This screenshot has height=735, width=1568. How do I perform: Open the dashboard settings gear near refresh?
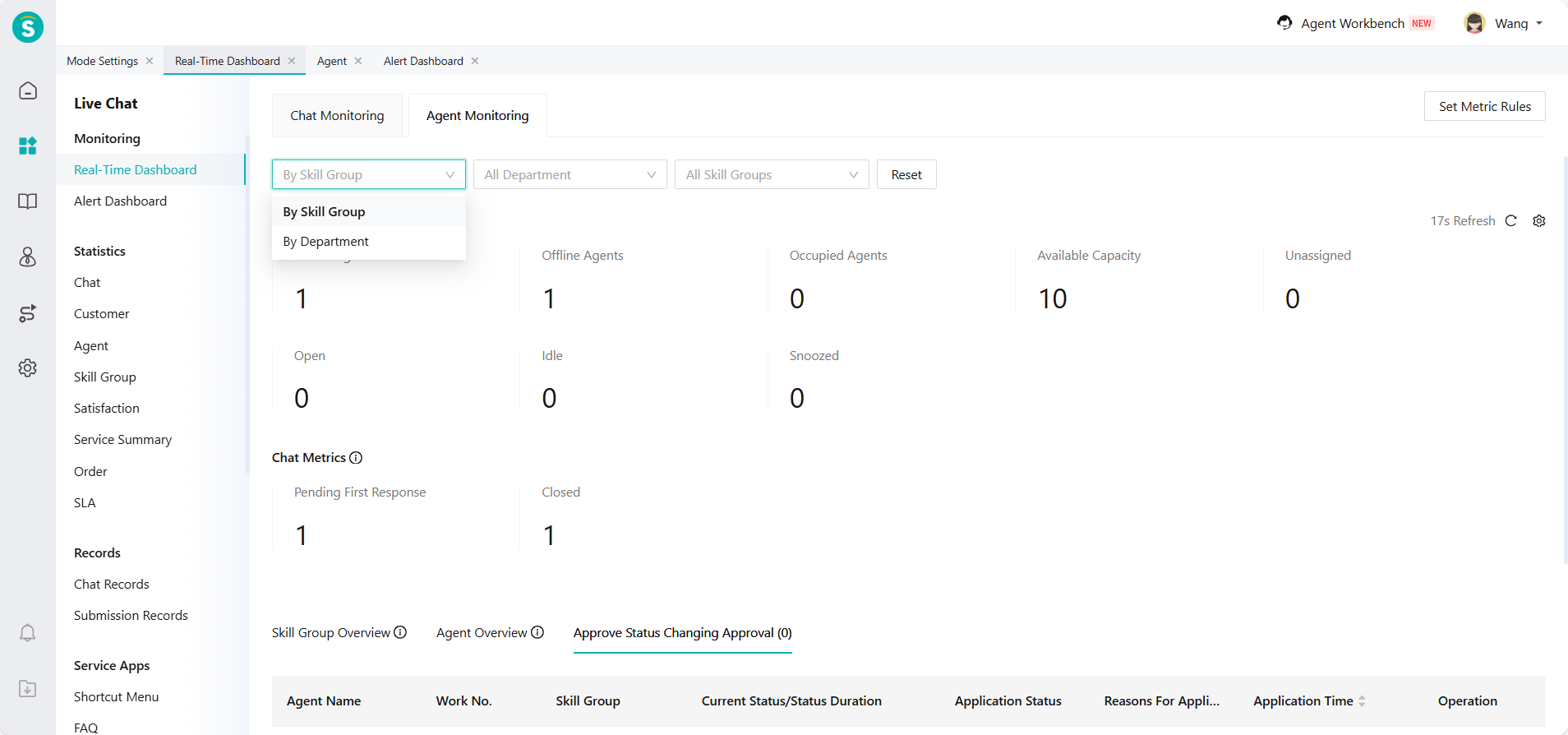click(1539, 220)
